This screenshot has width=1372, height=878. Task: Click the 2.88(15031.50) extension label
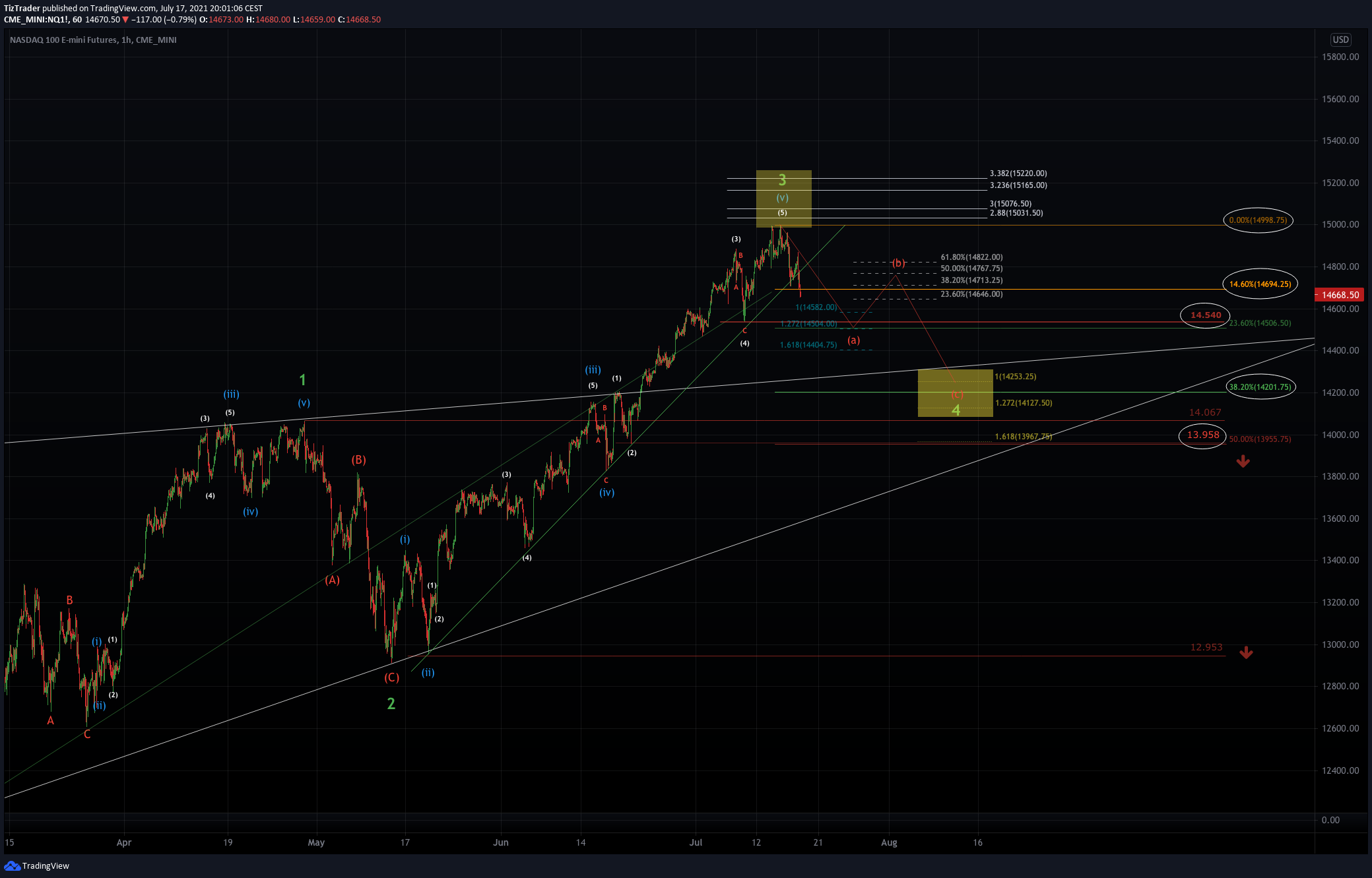(x=1016, y=213)
